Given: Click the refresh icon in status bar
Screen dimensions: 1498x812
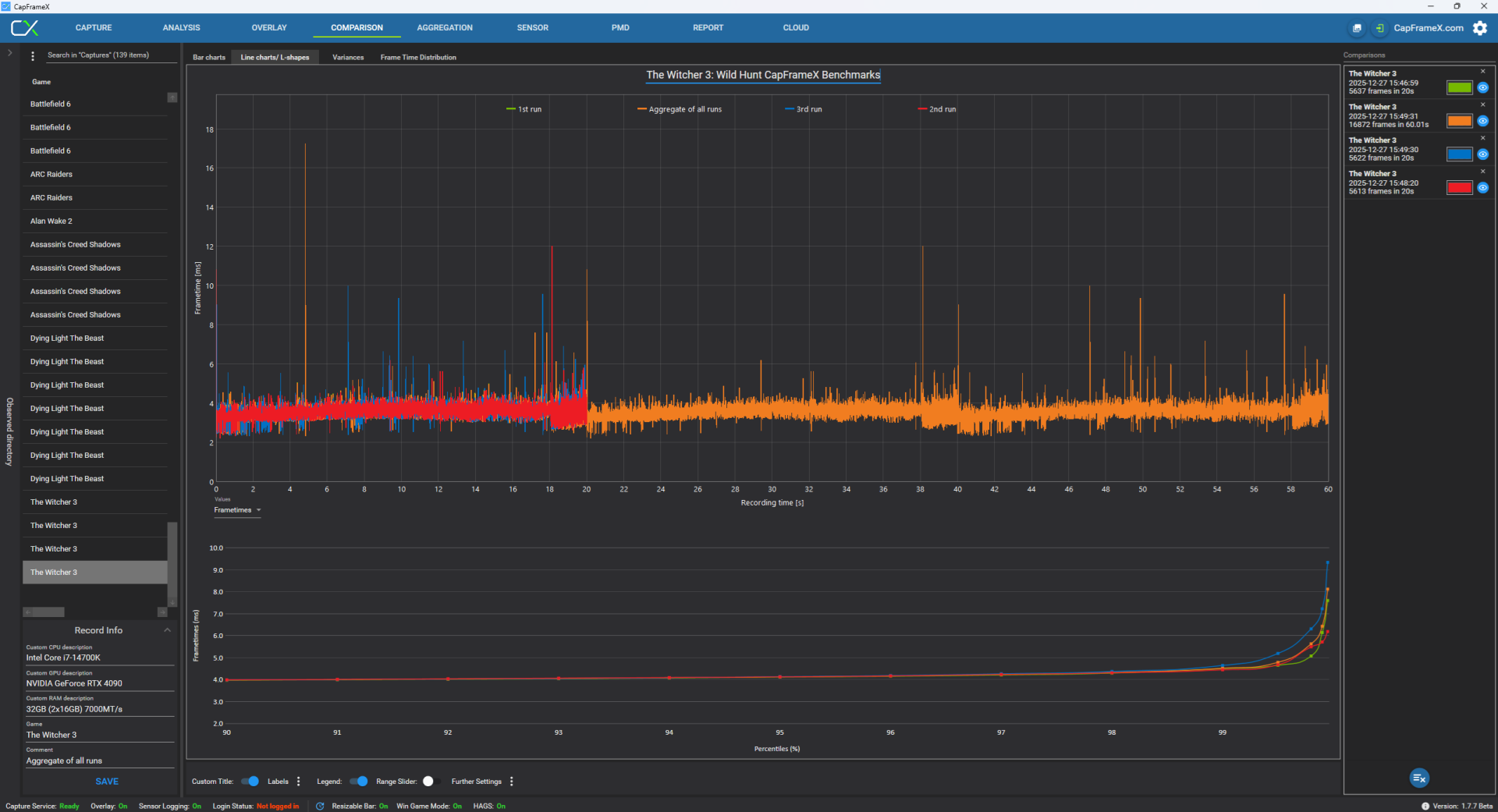Looking at the screenshot, I should click(x=320, y=807).
